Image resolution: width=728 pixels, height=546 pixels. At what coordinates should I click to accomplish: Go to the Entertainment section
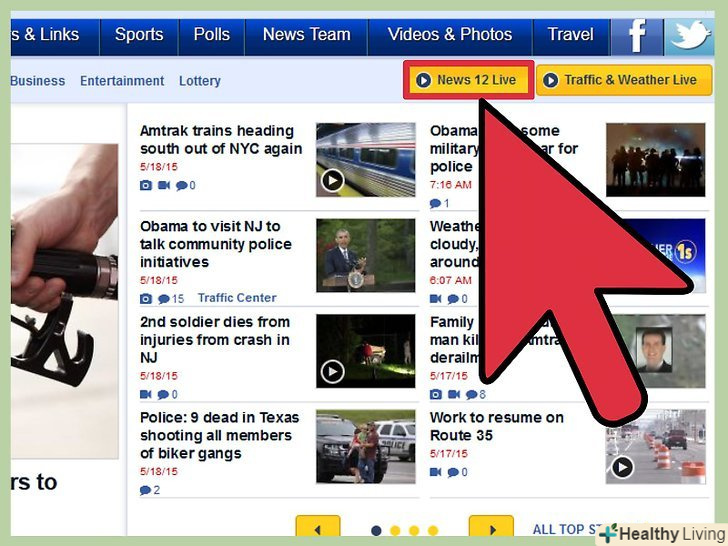pyautogui.click(x=122, y=81)
